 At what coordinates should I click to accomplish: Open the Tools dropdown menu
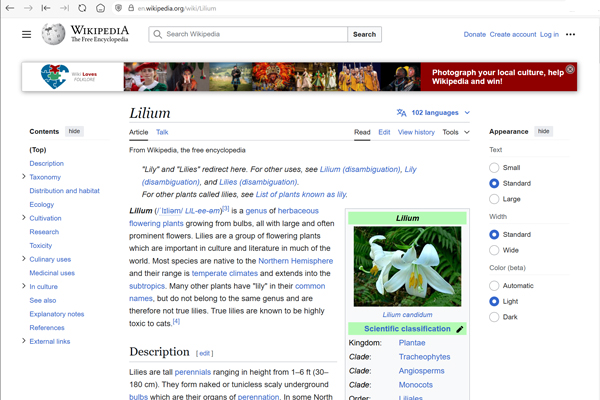point(456,132)
